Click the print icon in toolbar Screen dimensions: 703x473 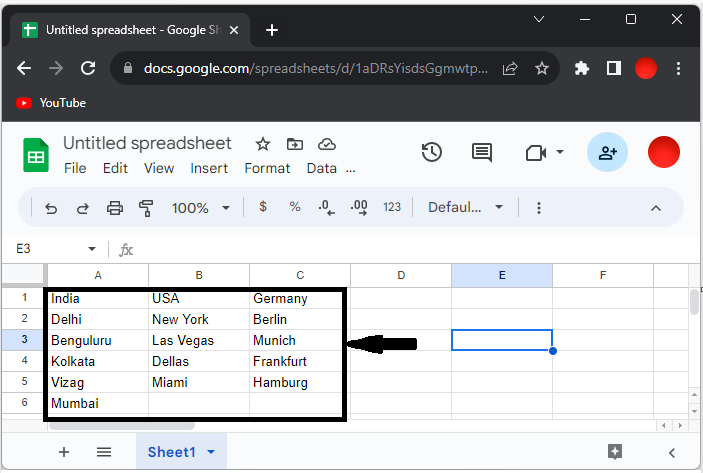(x=115, y=208)
